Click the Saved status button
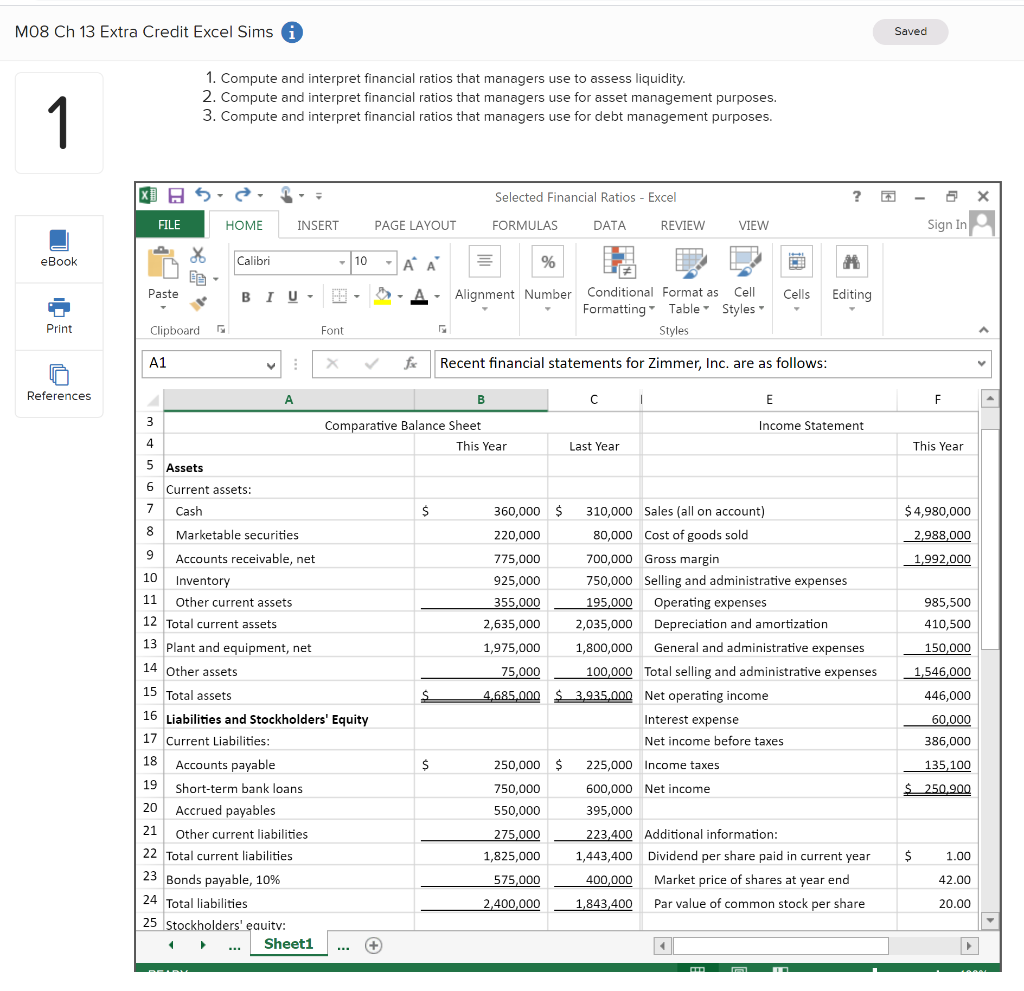 pyautogui.click(x=910, y=31)
